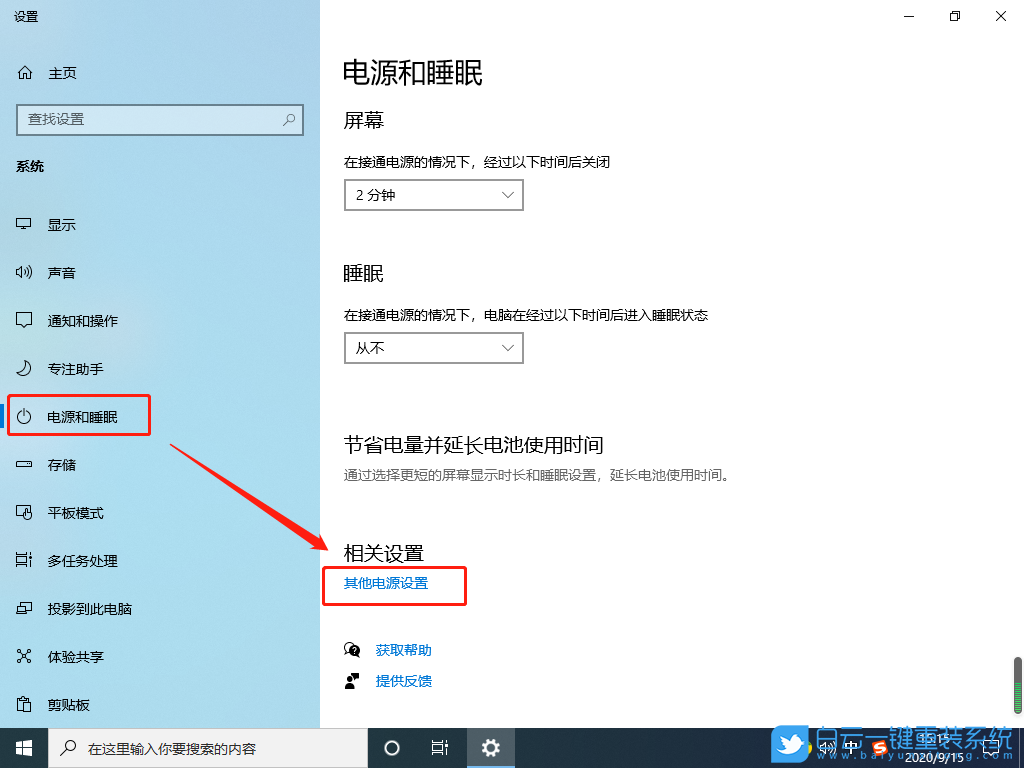
Task: Click the volume icon in system tray
Action: pos(827,745)
